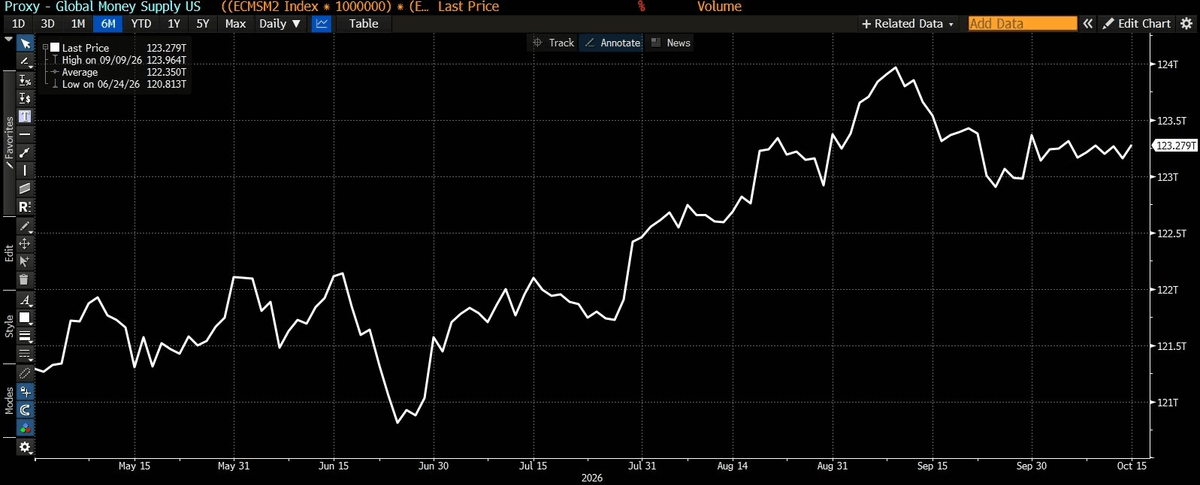Select the YTD range tab

(x=141, y=23)
